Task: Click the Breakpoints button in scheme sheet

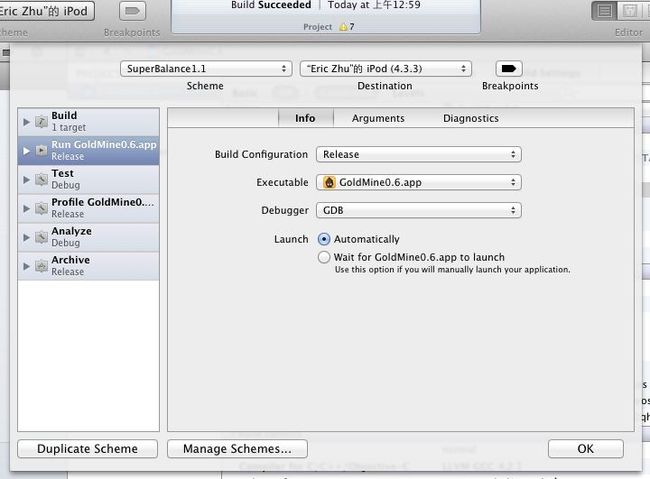Action: point(509,69)
